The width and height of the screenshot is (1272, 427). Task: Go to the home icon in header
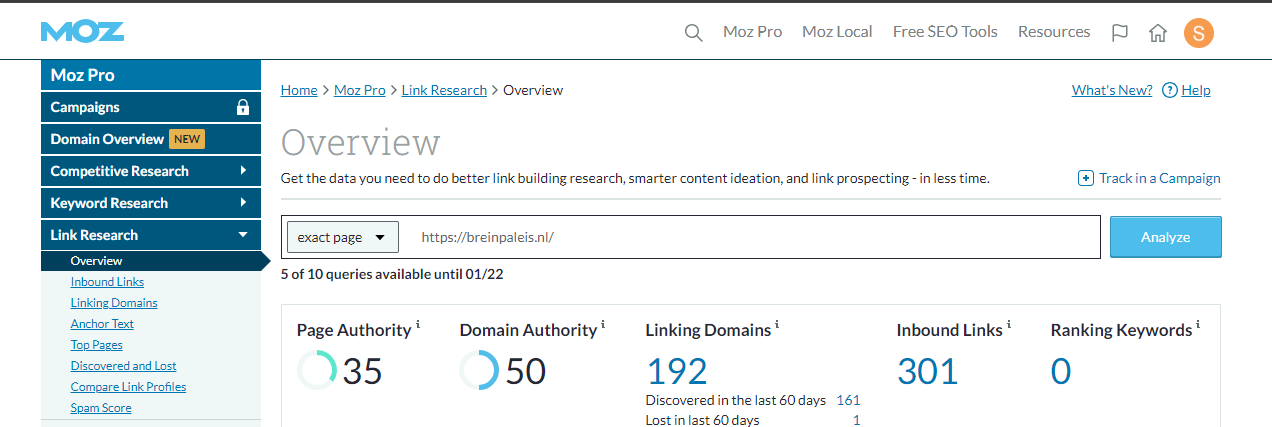1158,32
